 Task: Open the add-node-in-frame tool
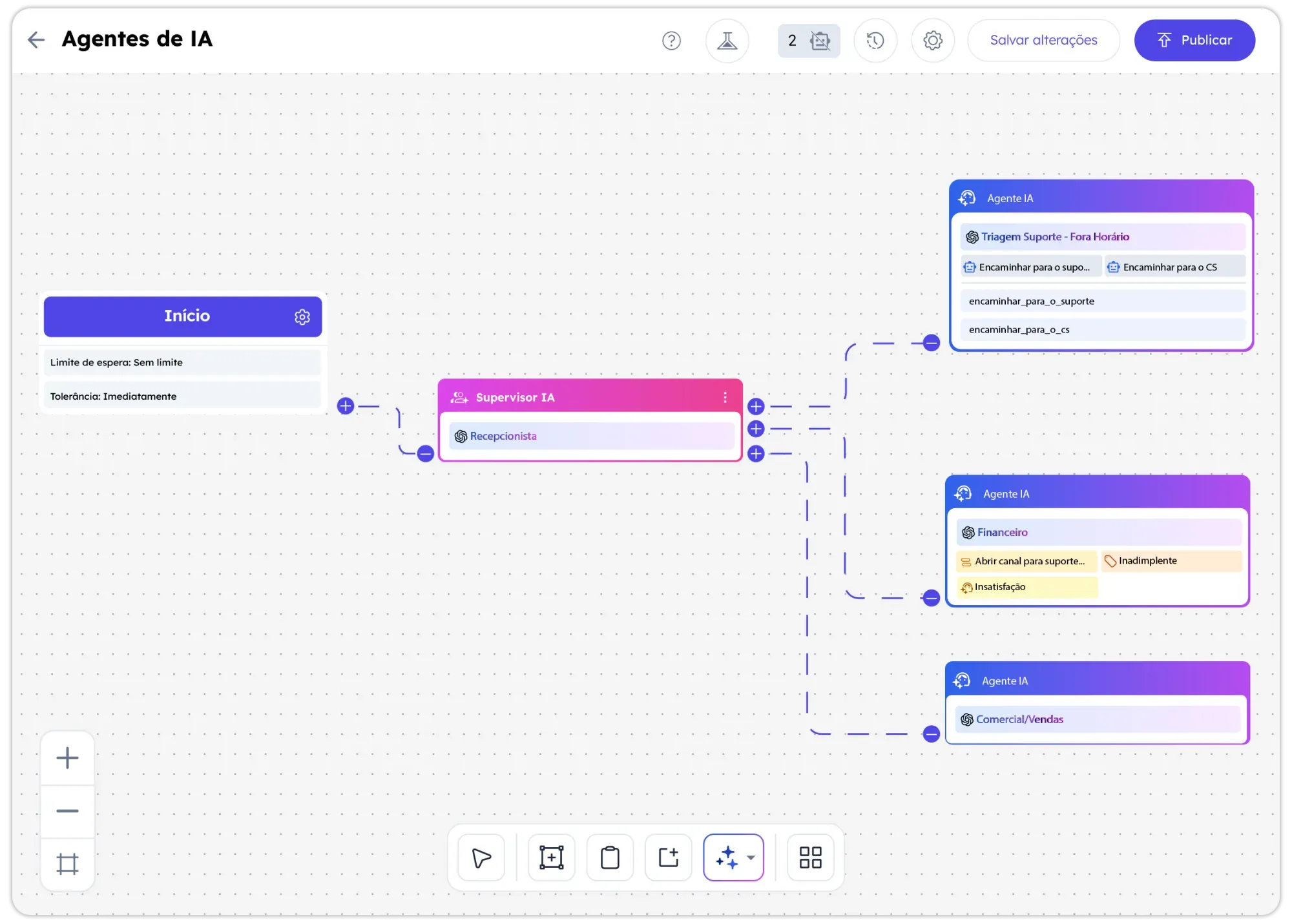point(551,857)
